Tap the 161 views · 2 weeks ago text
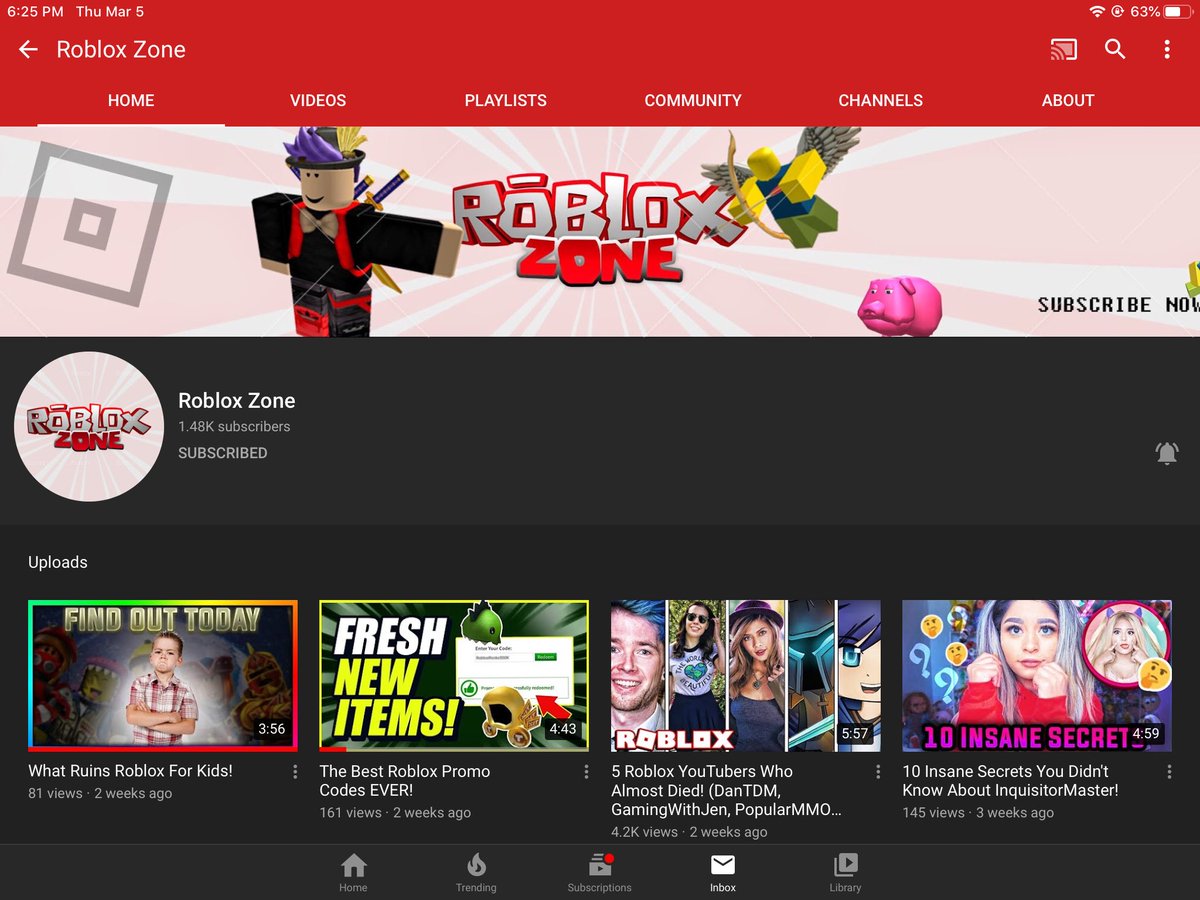Image resolution: width=1200 pixels, height=900 pixels. (x=395, y=812)
